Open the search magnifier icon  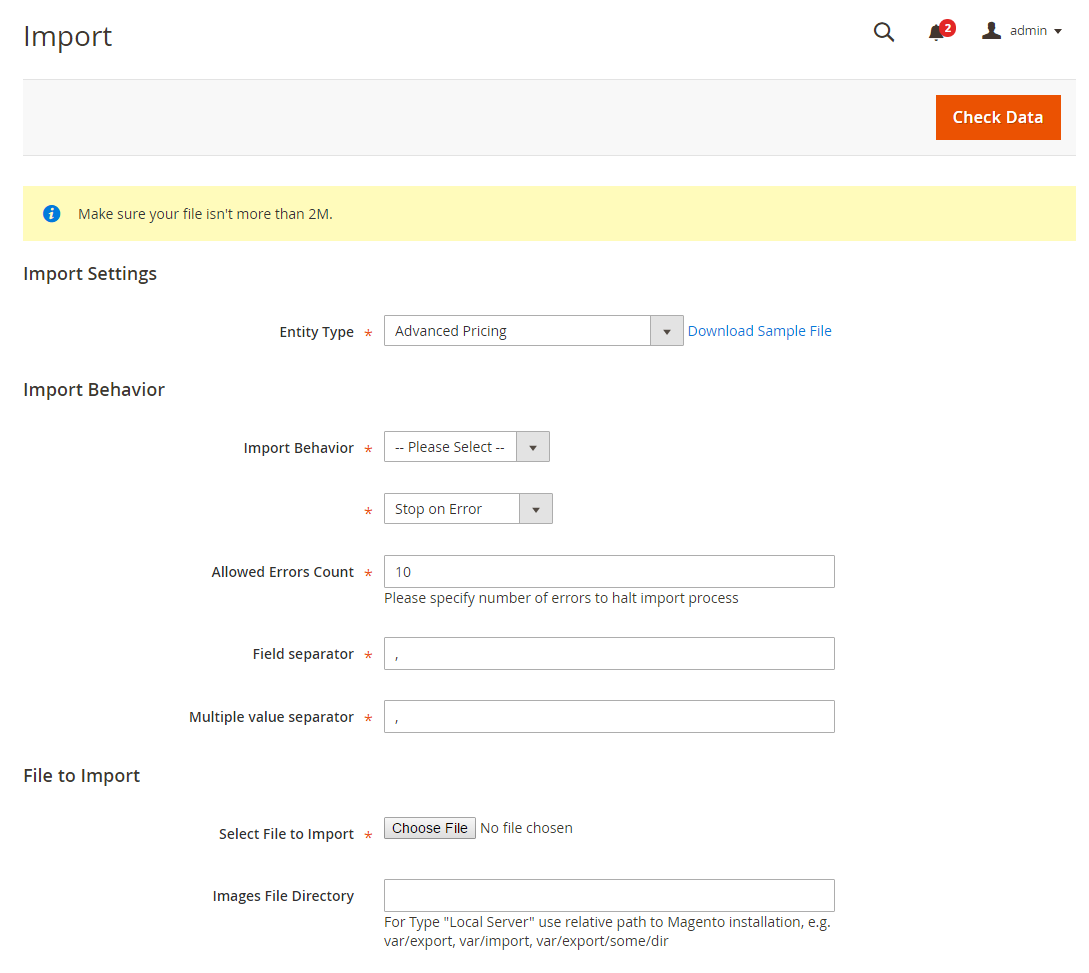883,32
